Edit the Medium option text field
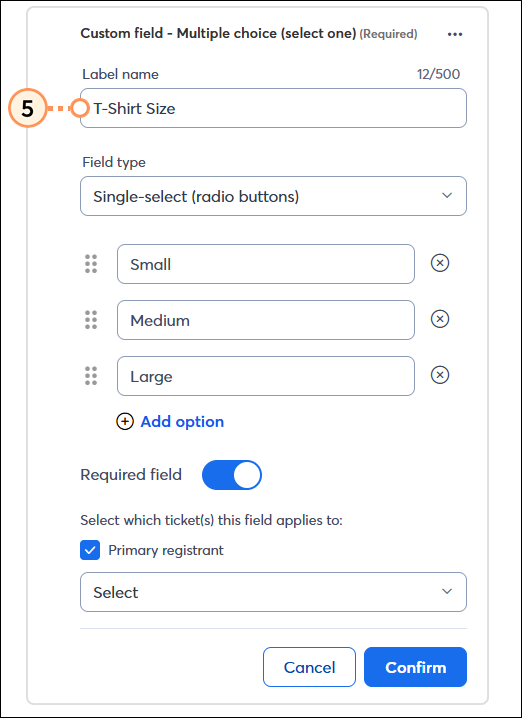Viewport: 522px width, 718px height. pyautogui.click(x=266, y=320)
